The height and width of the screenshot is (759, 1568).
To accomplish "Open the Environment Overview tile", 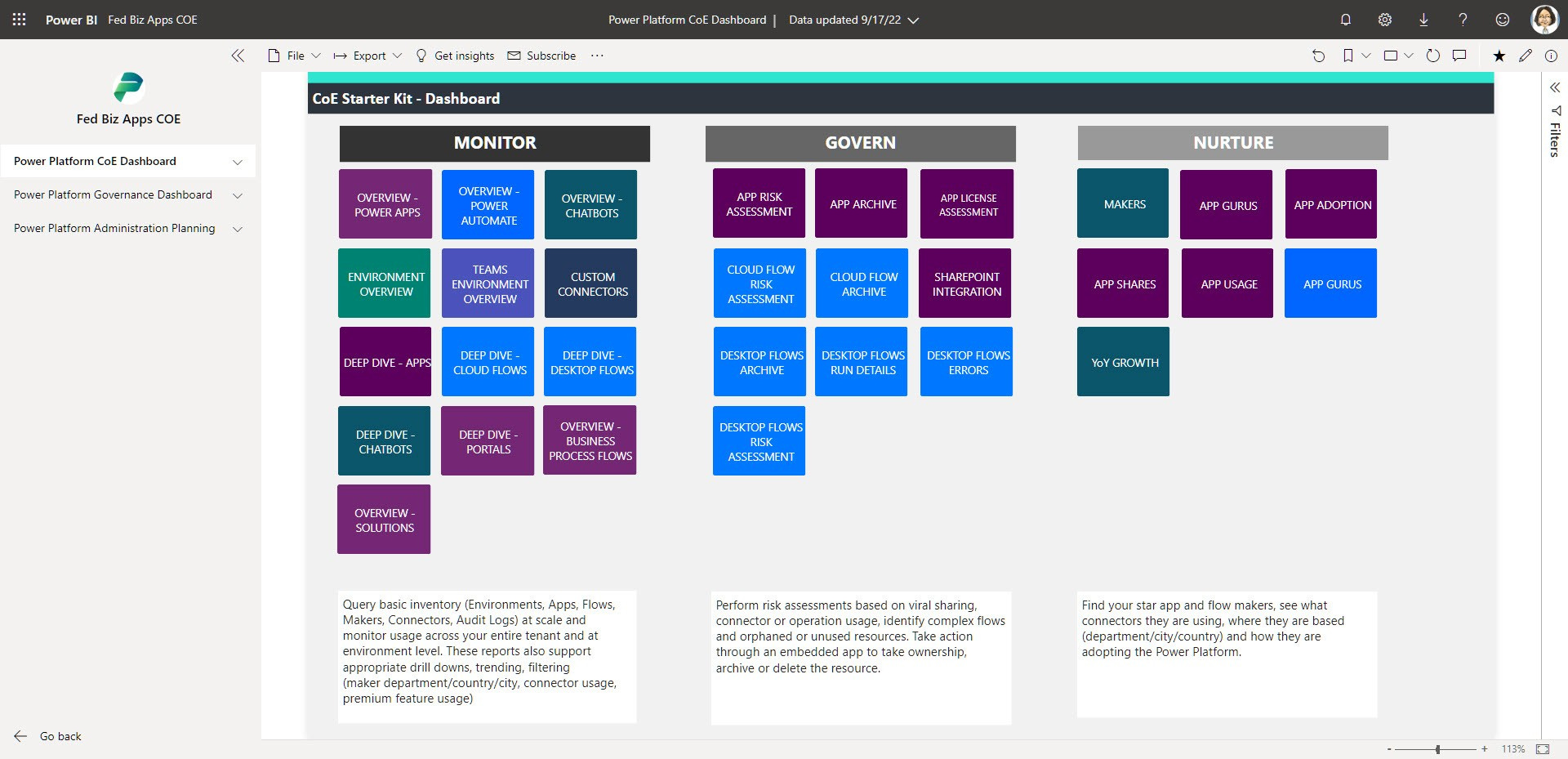I will pos(385,284).
